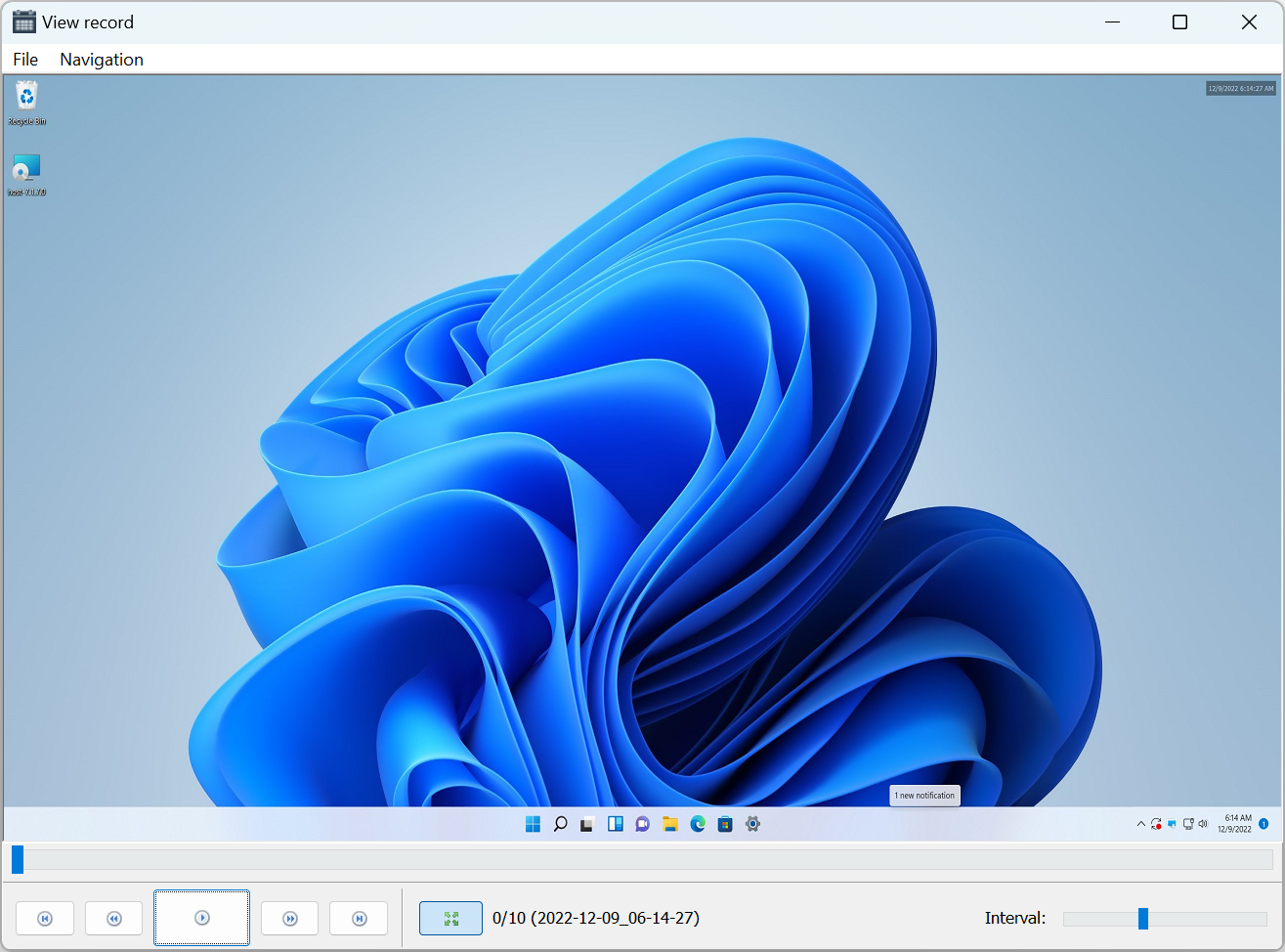Click the Recycle Bin icon in the recording
Screen dimensions: 1285x952
pyautogui.click(x=26, y=97)
